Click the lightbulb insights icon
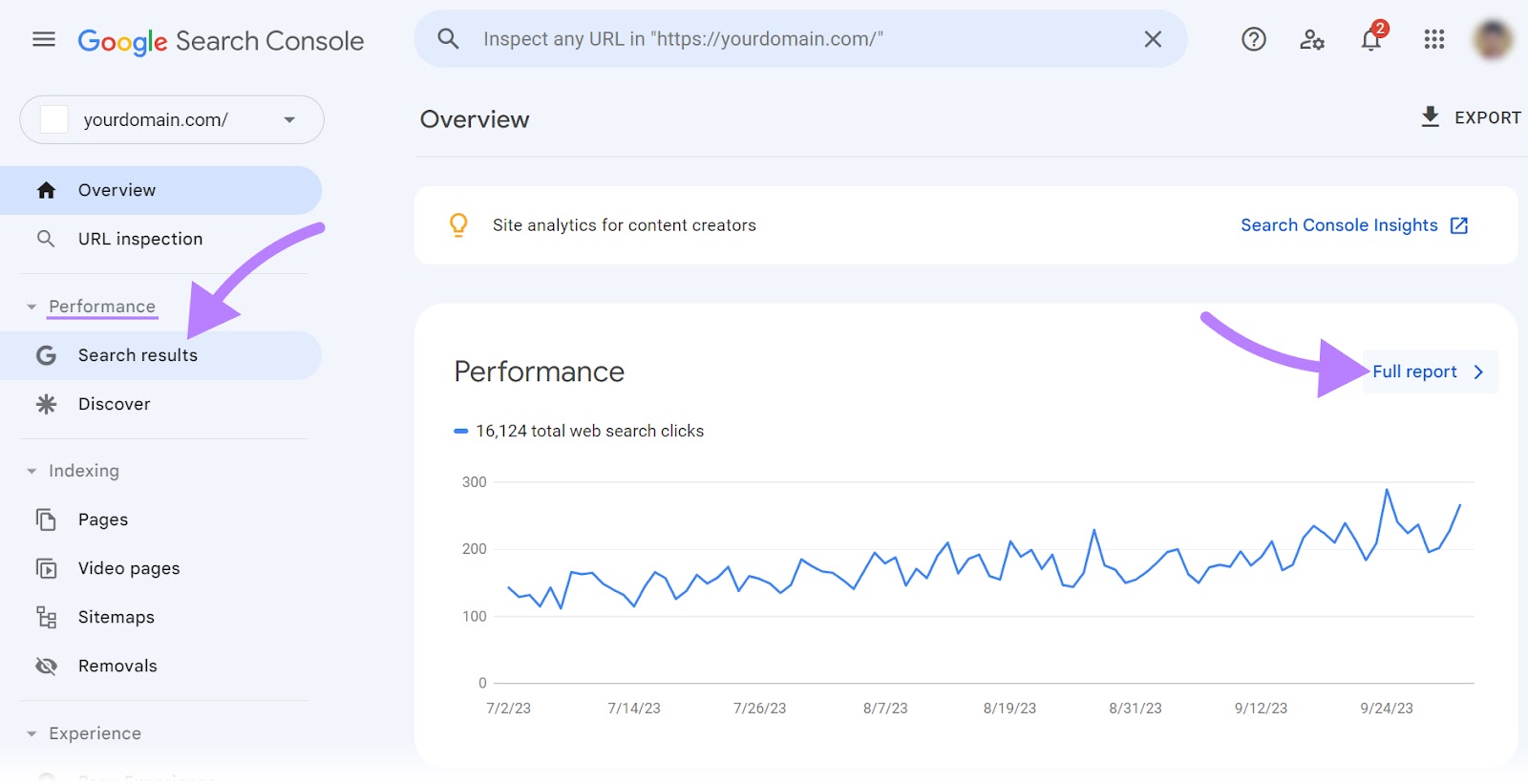Viewport: 1528px width, 784px height. tap(458, 225)
